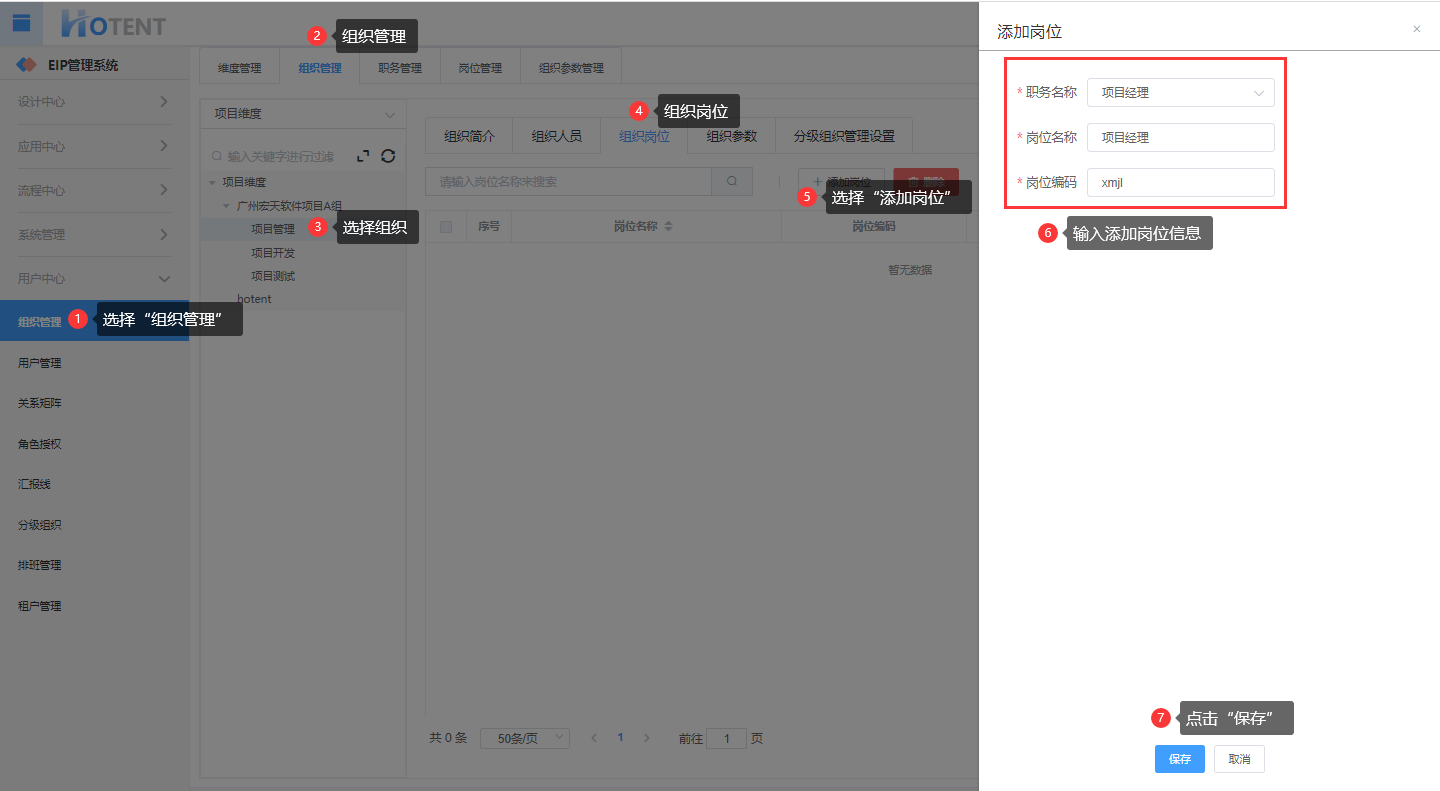Select 组织管理 in the sidebar

94,321
